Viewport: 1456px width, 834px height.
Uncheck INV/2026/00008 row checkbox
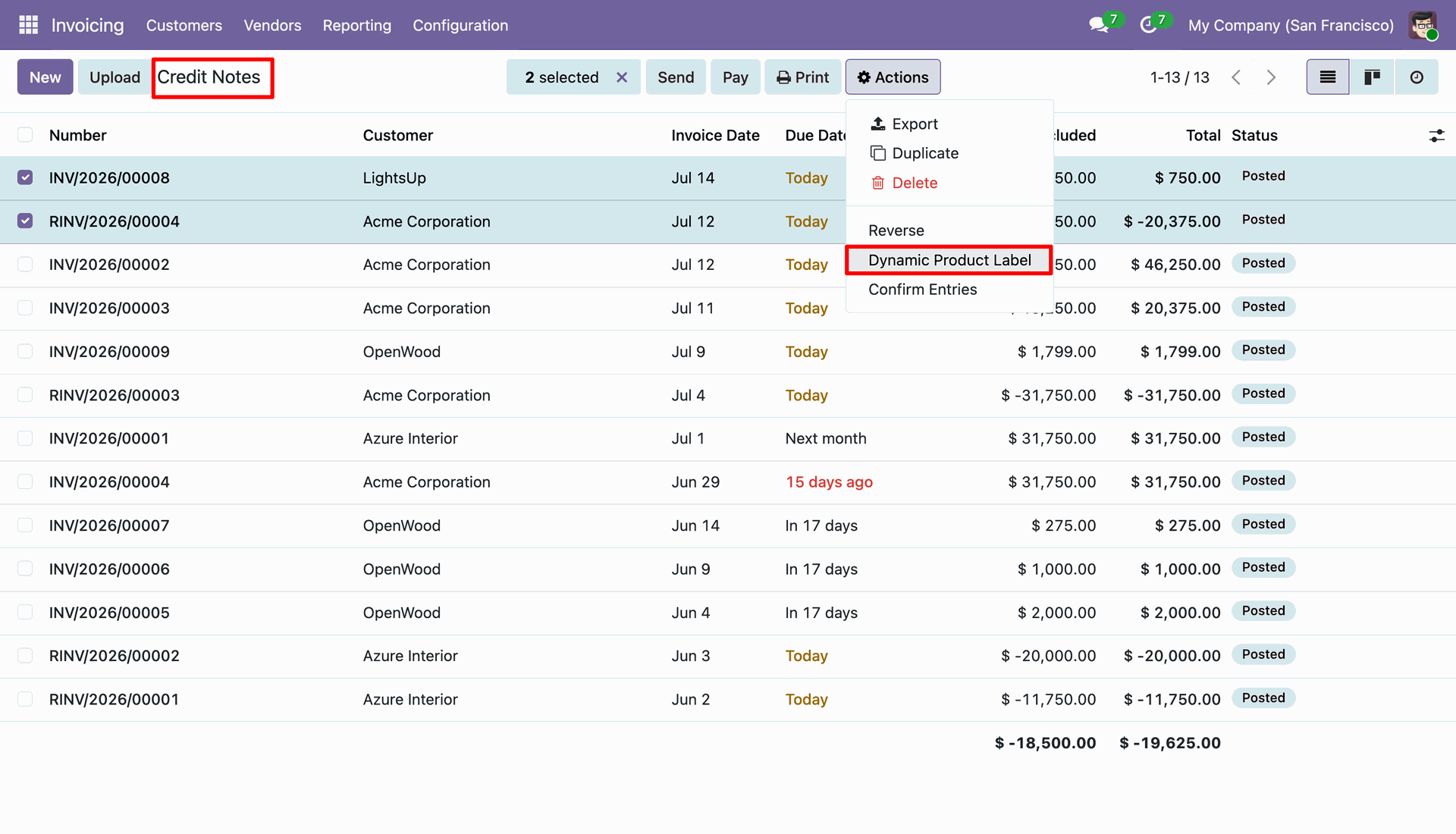25,177
